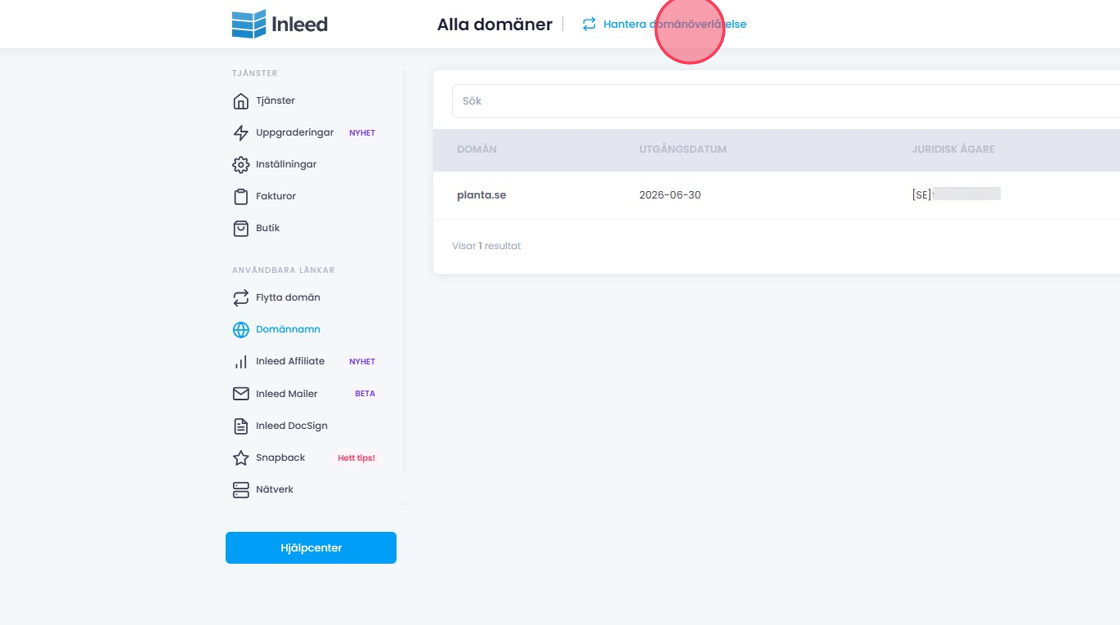Open the Hjälpcenter button
The height and width of the screenshot is (625, 1120).
pyautogui.click(x=311, y=548)
